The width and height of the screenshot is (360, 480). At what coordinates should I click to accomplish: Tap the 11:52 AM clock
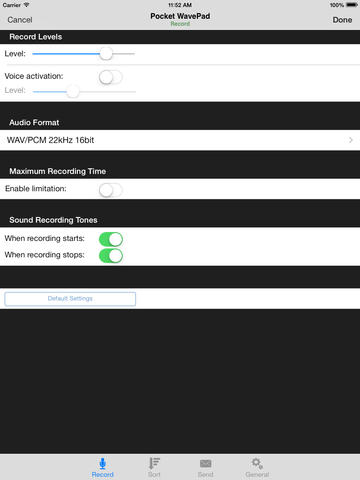(x=180, y=5)
